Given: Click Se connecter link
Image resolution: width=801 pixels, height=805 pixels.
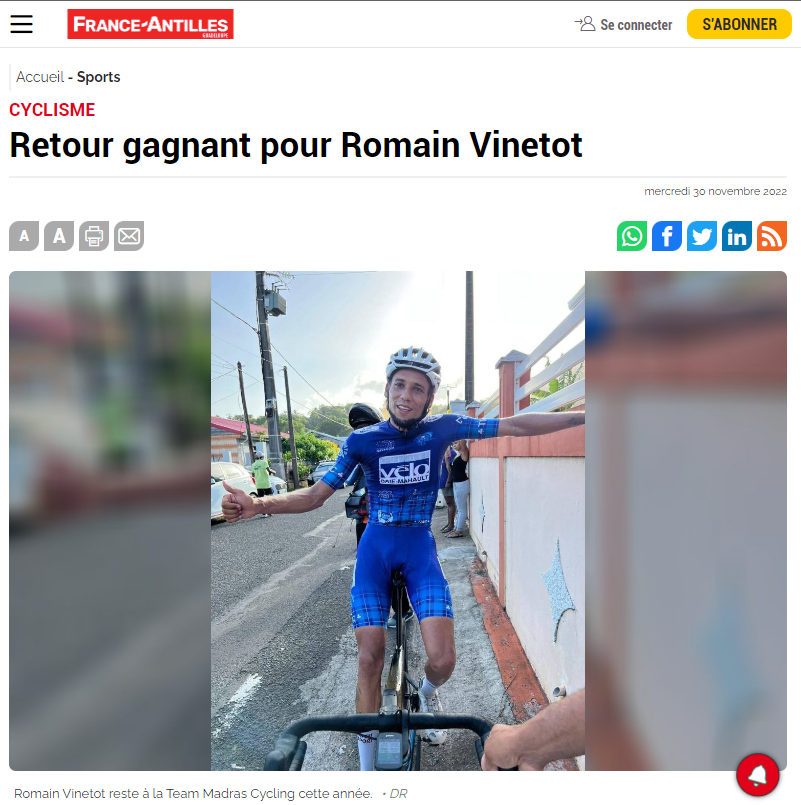Looking at the screenshot, I should (x=636, y=25).
